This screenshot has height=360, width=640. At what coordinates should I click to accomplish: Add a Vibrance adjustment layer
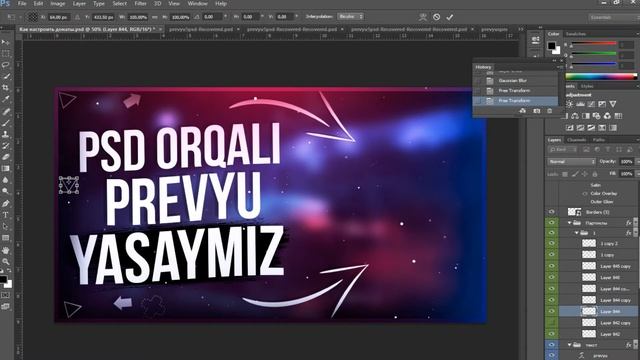click(x=613, y=104)
